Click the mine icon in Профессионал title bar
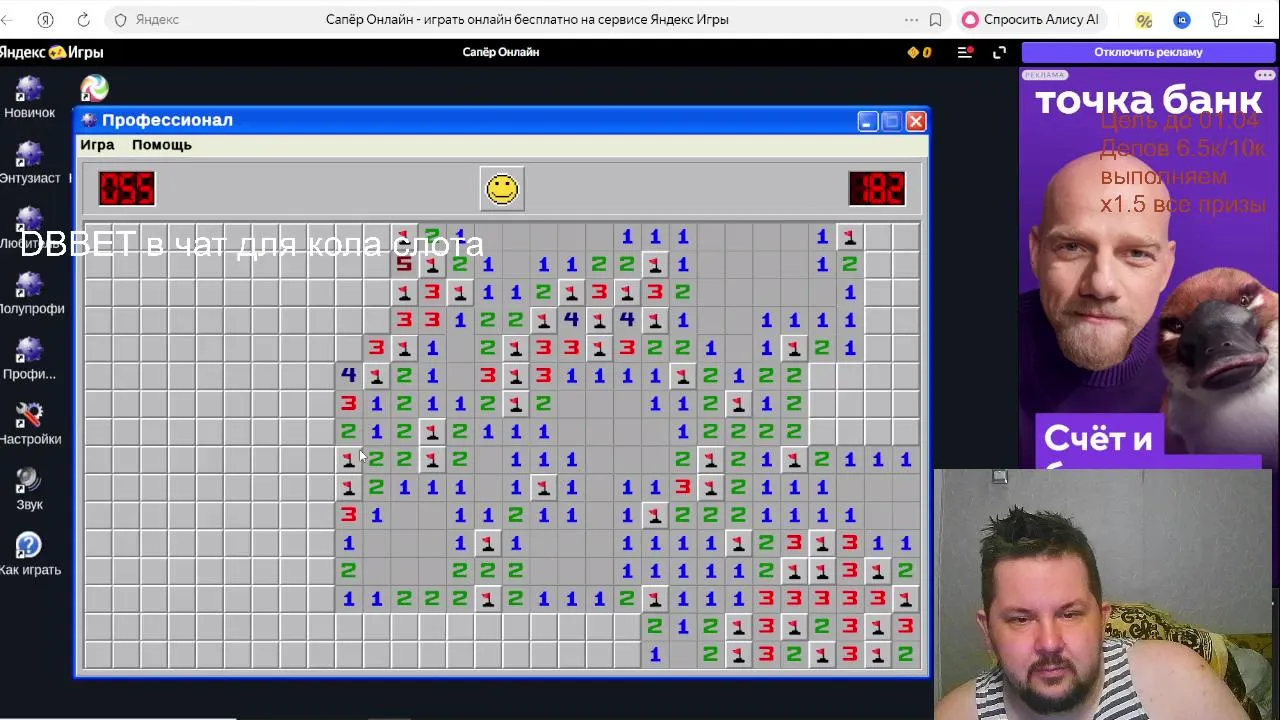The height and width of the screenshot is (720, 1280). (89, 120)
